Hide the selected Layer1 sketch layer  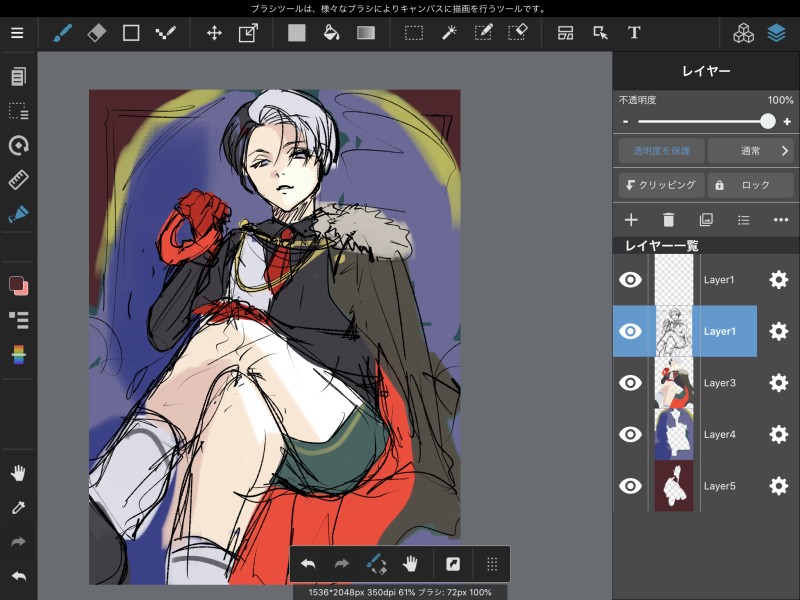[630, 331]
